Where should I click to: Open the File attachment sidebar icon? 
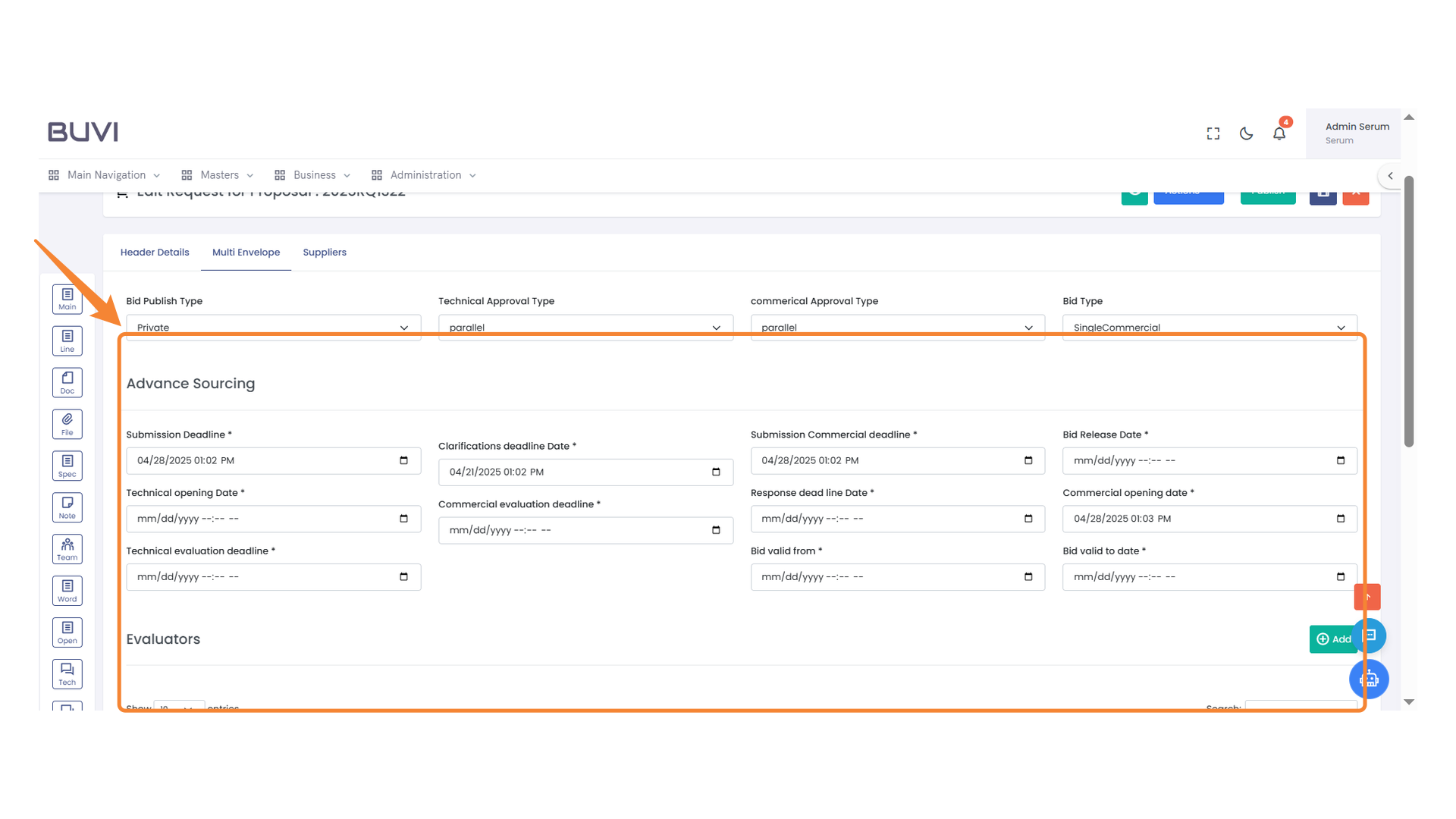click(x=67, y=424)
